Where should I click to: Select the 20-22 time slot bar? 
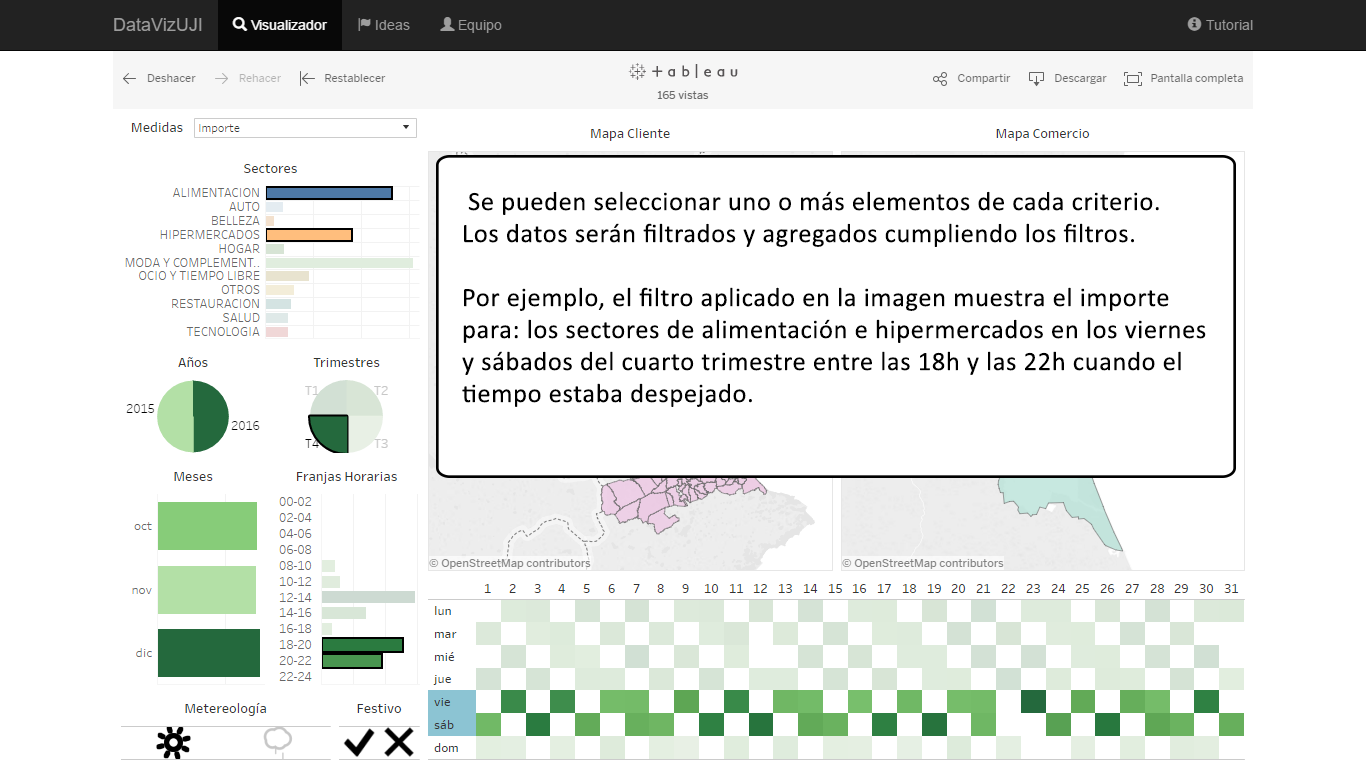pyautogui.click(x=352, y=661)
